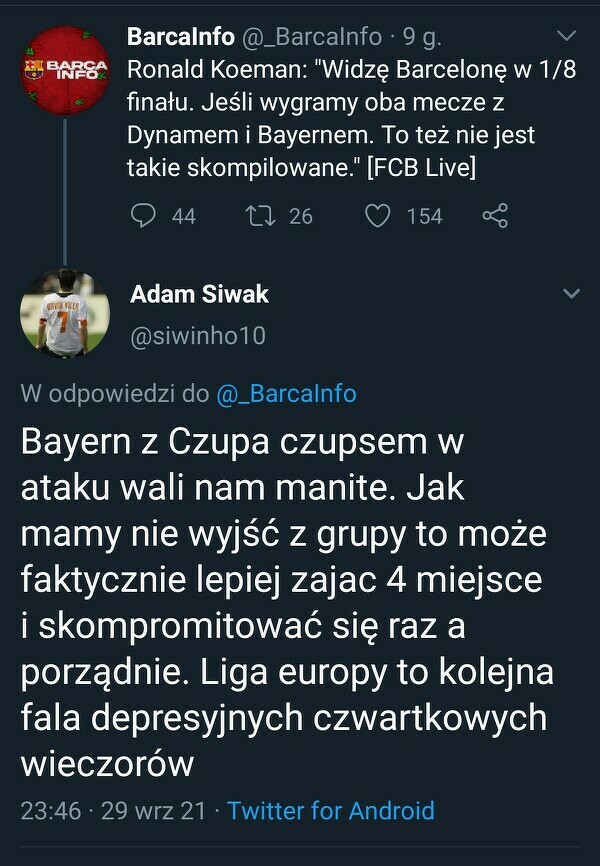Open the Twitter for Android source link
This screenshot has height=866, width=600.
coord(331,810)
